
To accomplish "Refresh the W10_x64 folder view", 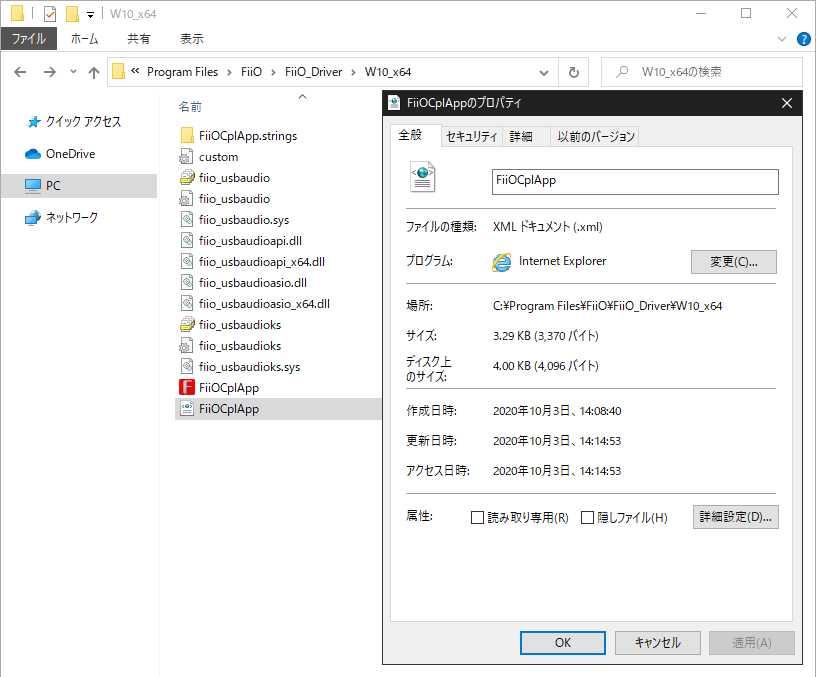I will [574, 72].
